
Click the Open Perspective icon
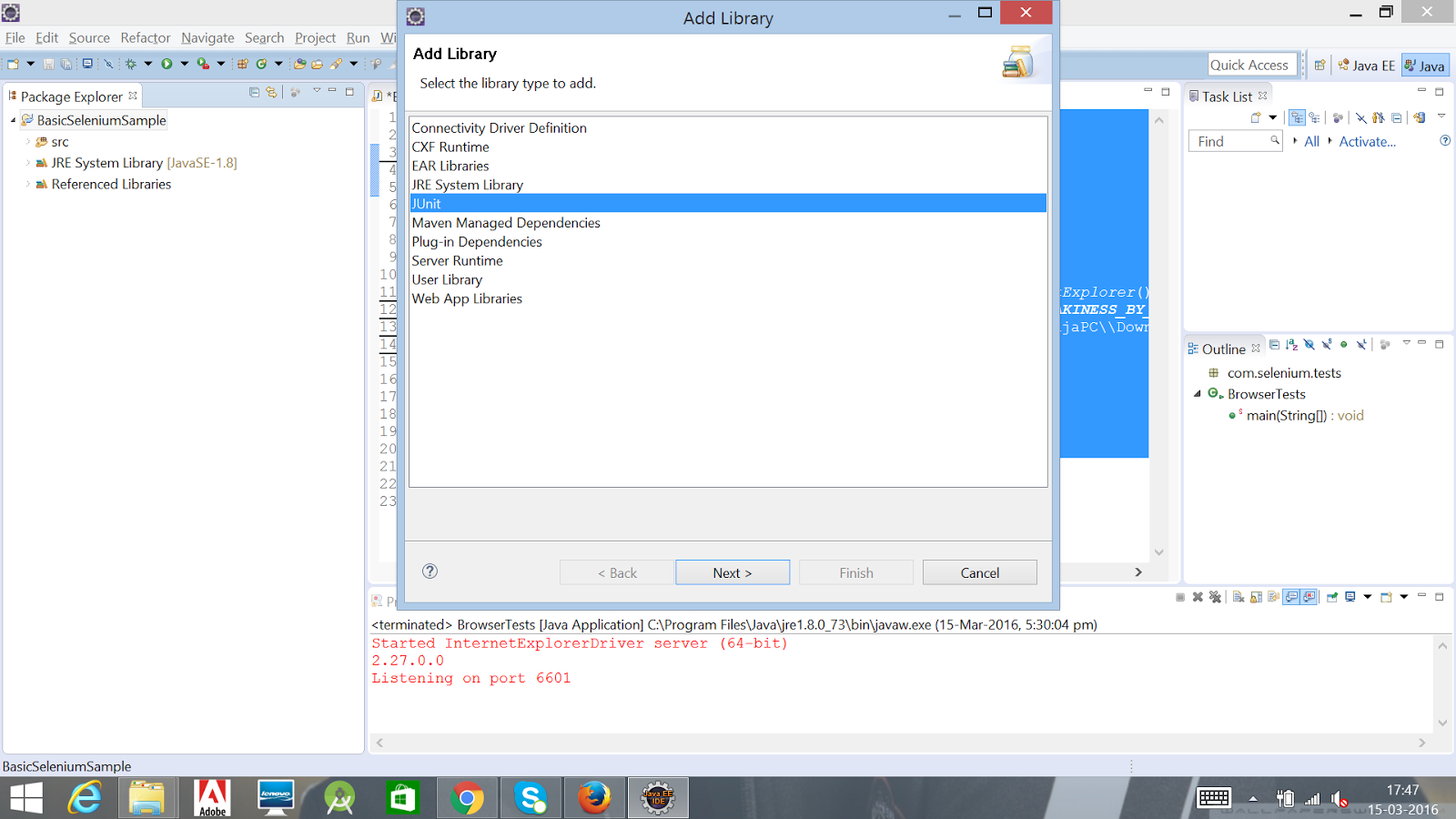point(1319,65)
